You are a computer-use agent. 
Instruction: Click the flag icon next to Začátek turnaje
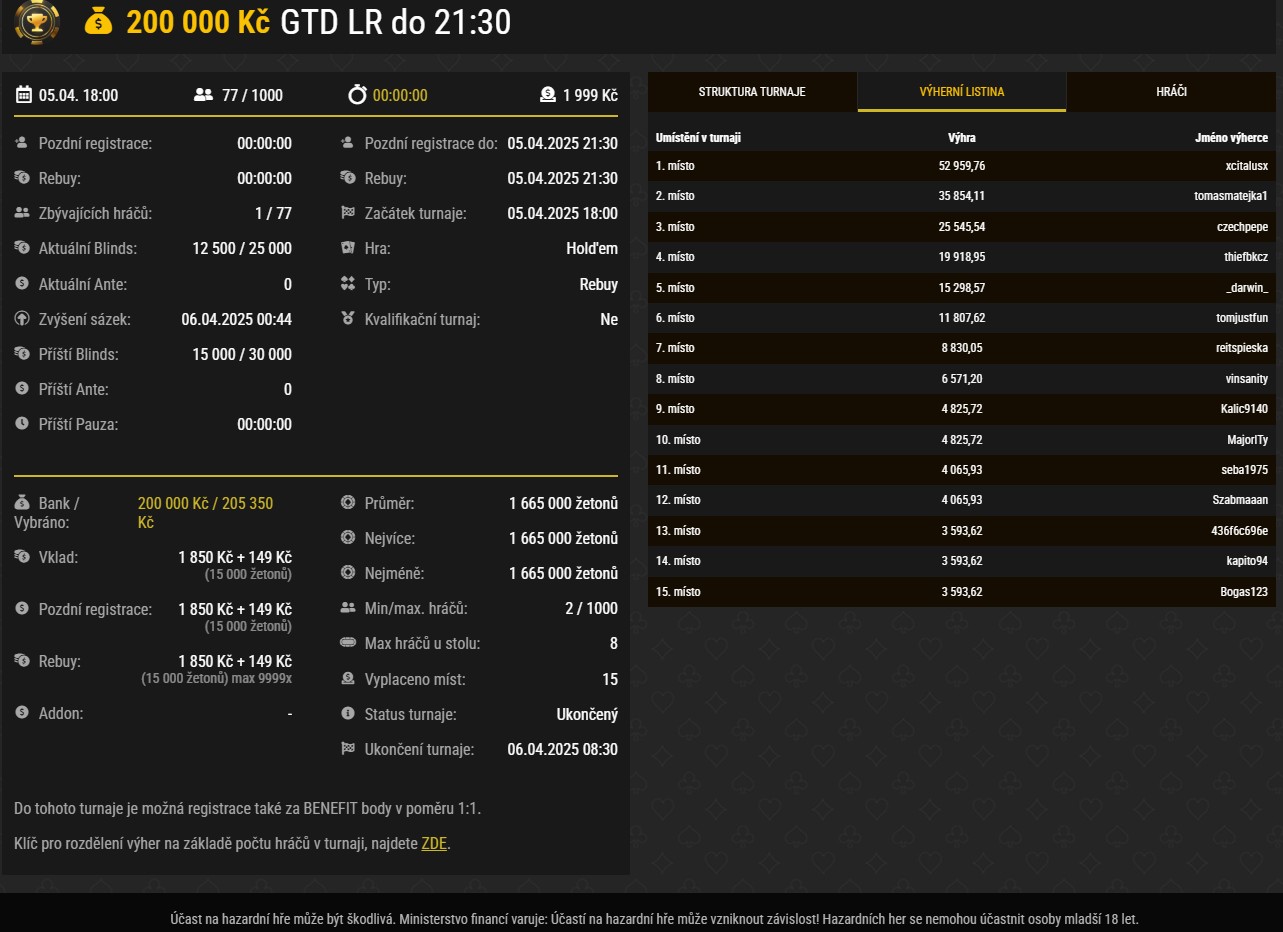click(x=348, y=213)
